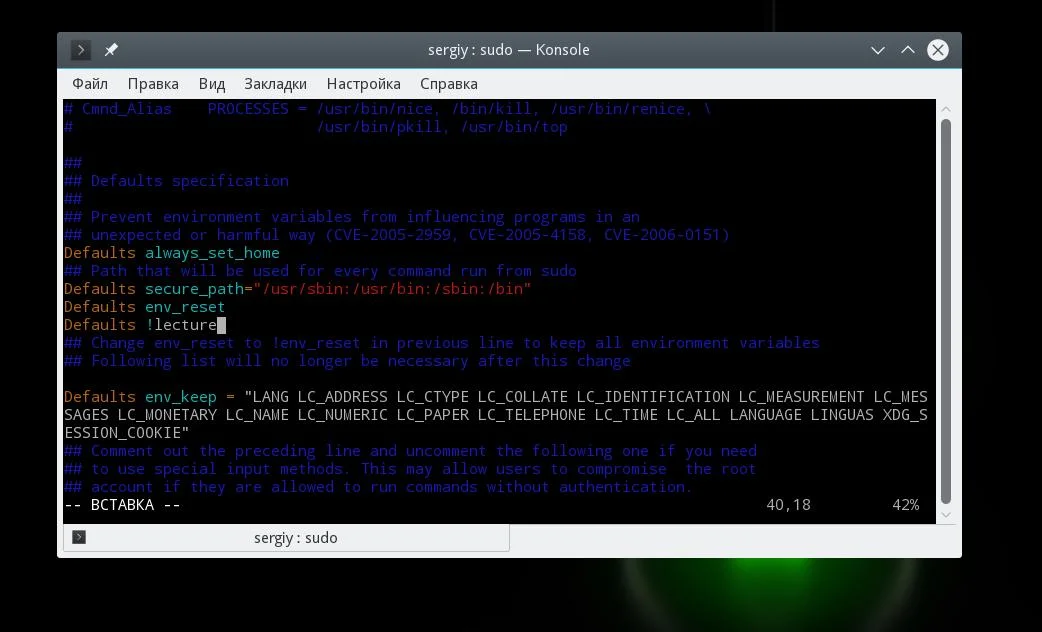The image size is (1042, 632).
Task: Click on 'Defaults env_reset' line
Action: coord(144,307)
